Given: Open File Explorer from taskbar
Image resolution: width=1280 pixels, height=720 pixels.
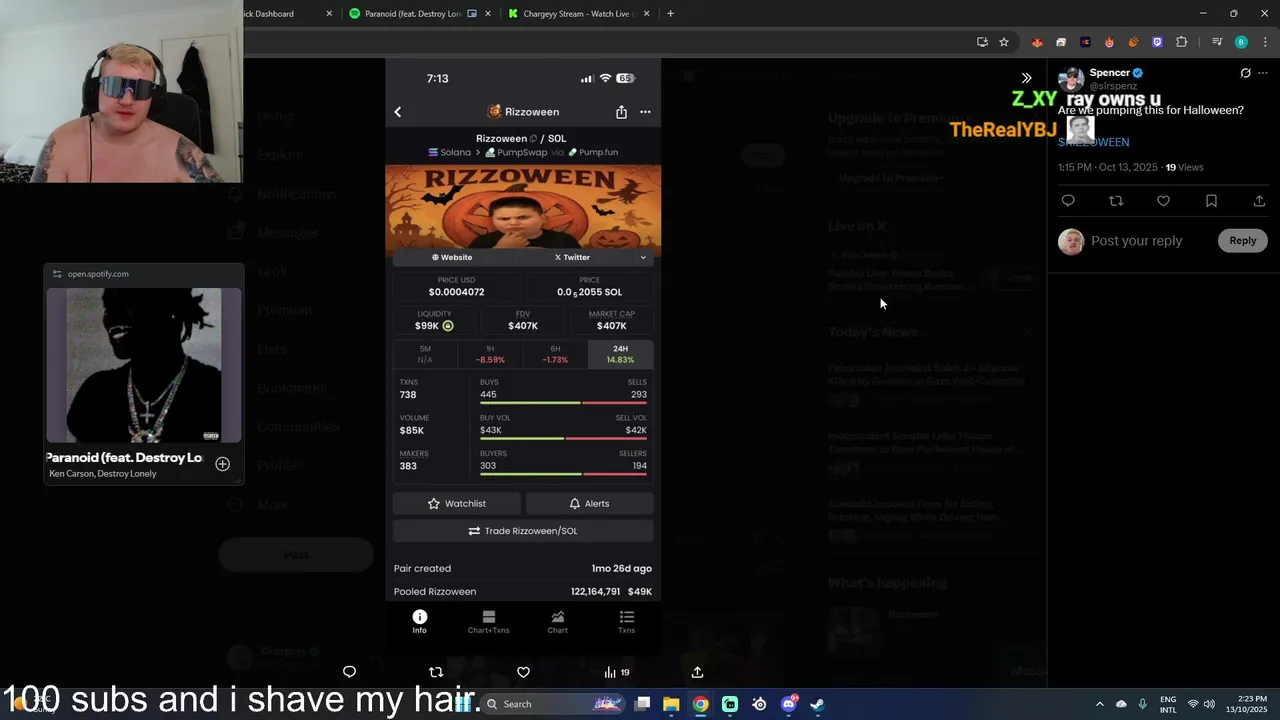Looking at the screenshot, I should tap(671, 704).
